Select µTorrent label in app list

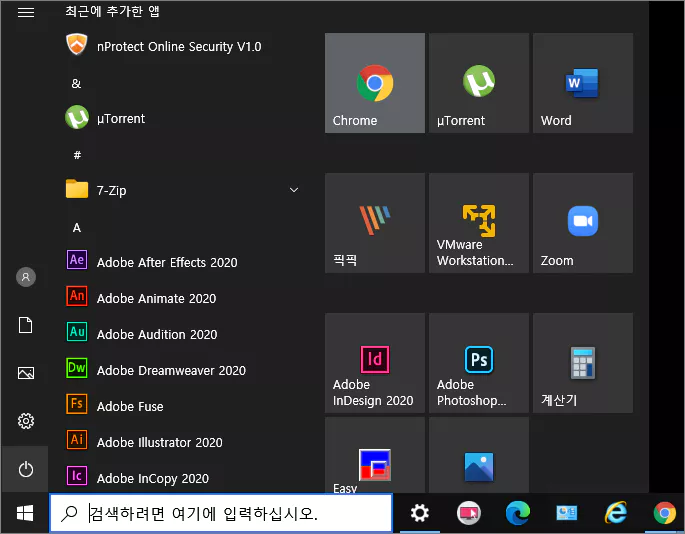point(121,118)
